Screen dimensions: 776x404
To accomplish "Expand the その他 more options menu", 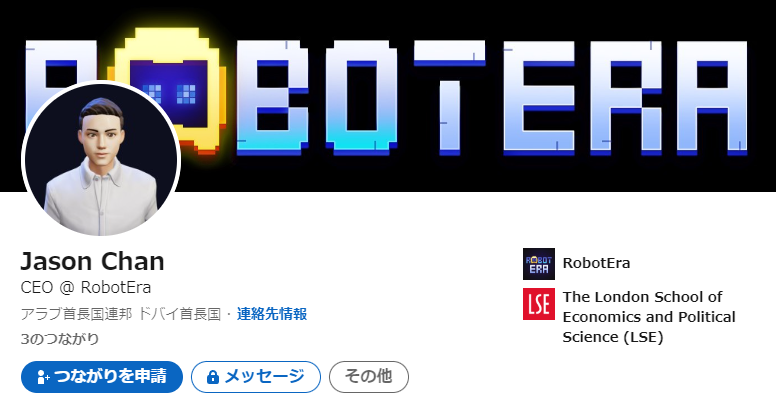I will point(369,377).
